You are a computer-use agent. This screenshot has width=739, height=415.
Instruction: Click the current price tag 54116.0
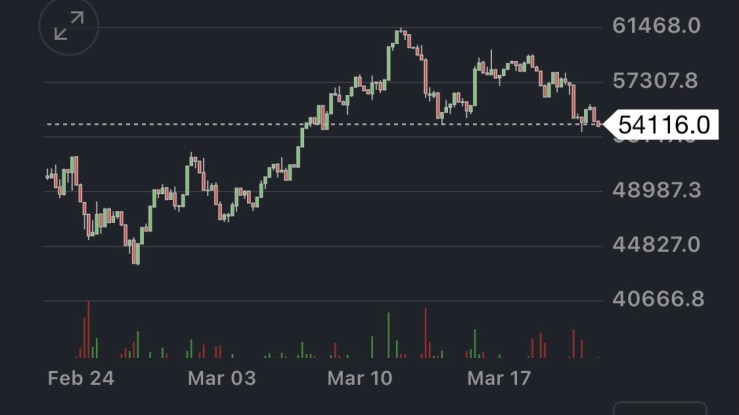663,124
